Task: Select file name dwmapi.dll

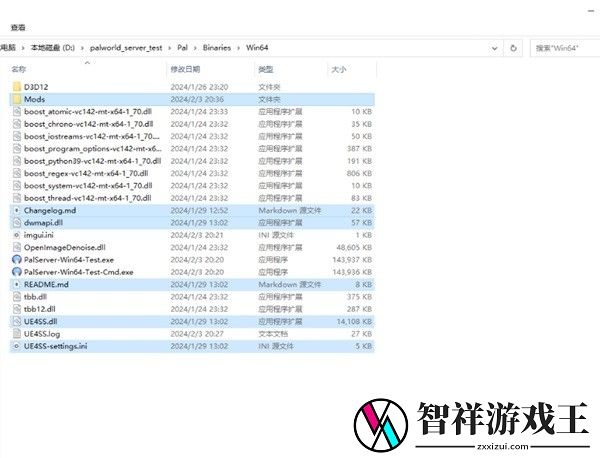Action: (x=43, y=223)
